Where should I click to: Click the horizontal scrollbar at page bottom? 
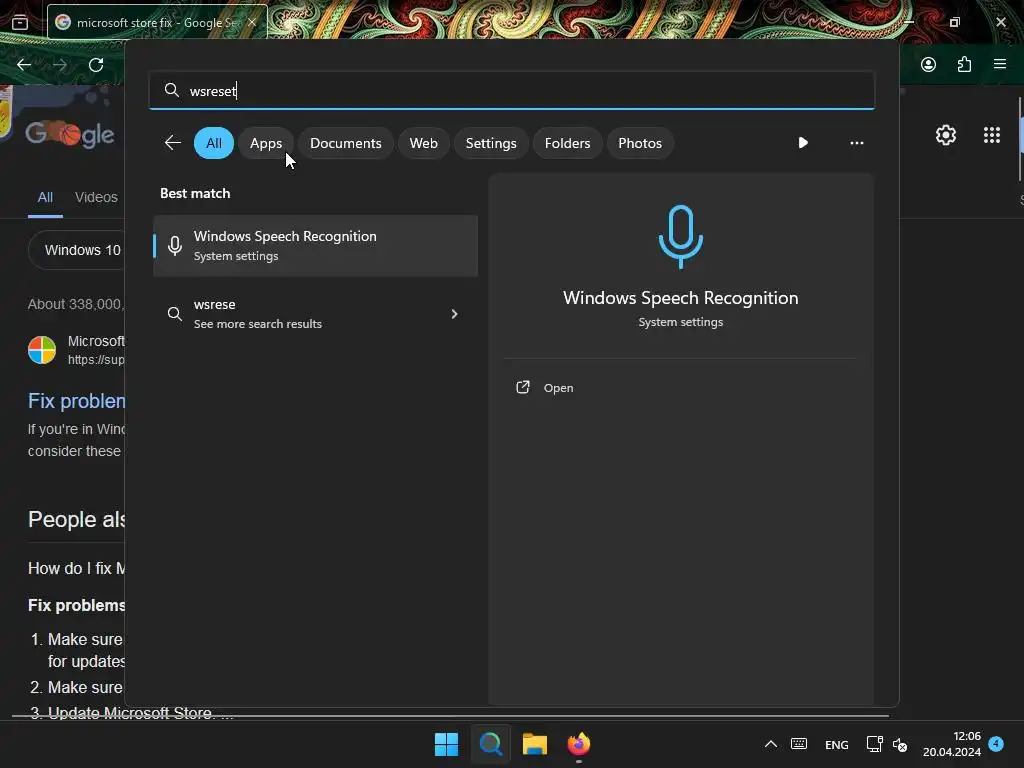click(x=451, y=716)
